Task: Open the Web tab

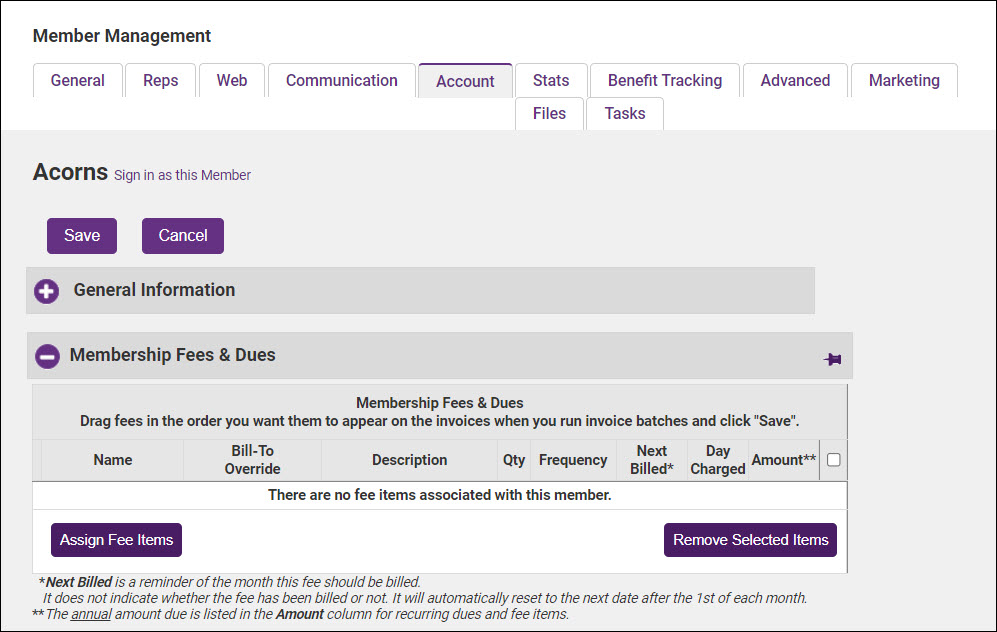Action: pos(232,81)
